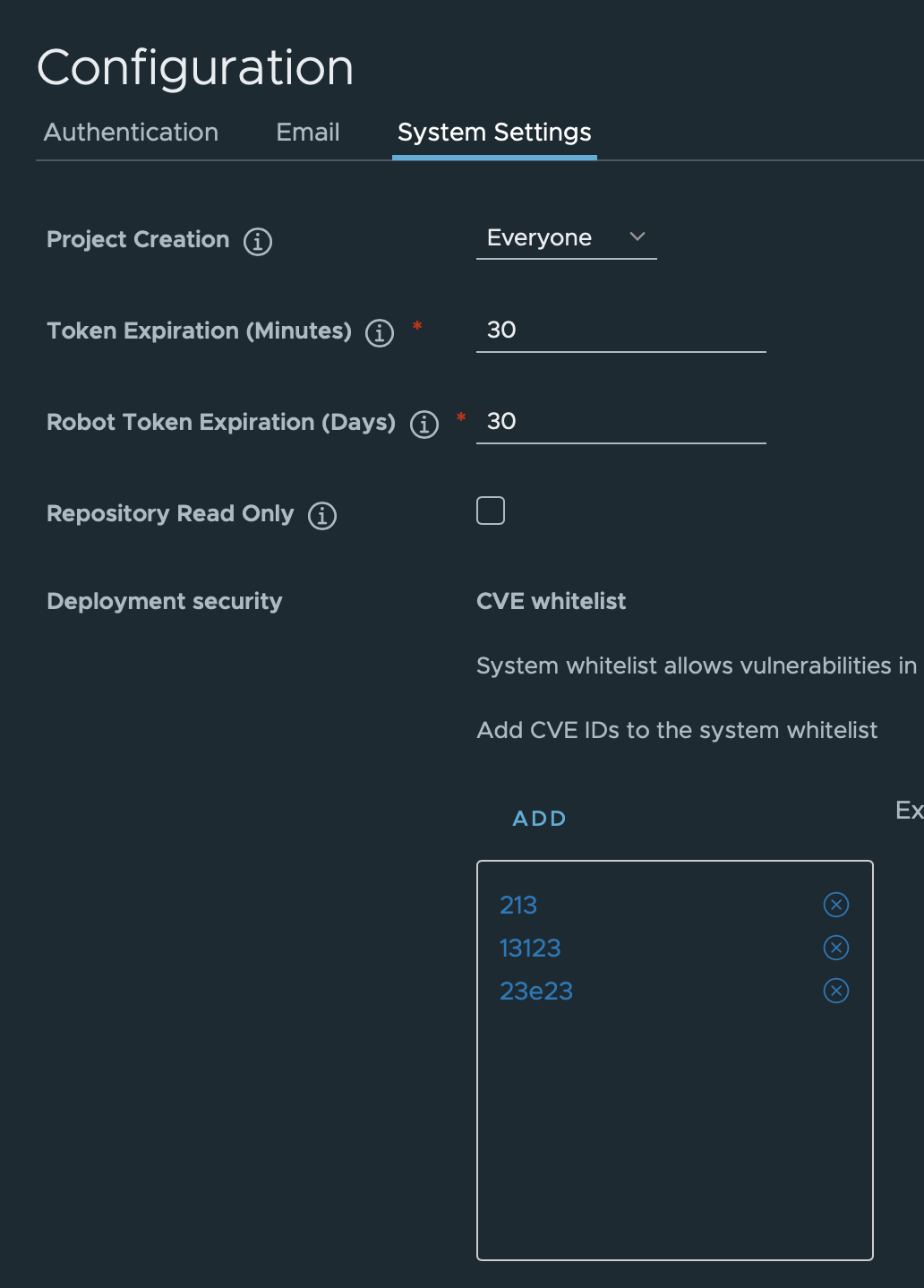Remove CVE entry 213 from the whitelist

pyautogui.click(x=834, y=905)
